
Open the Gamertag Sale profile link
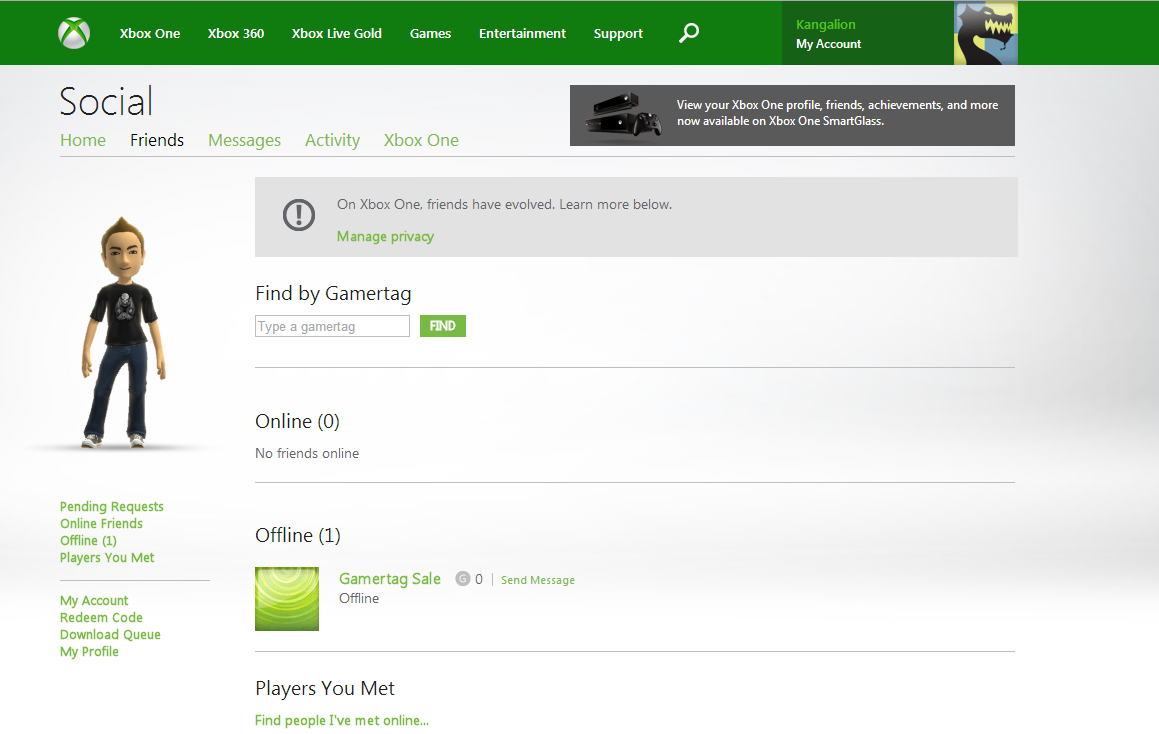[x=390, y=579]
